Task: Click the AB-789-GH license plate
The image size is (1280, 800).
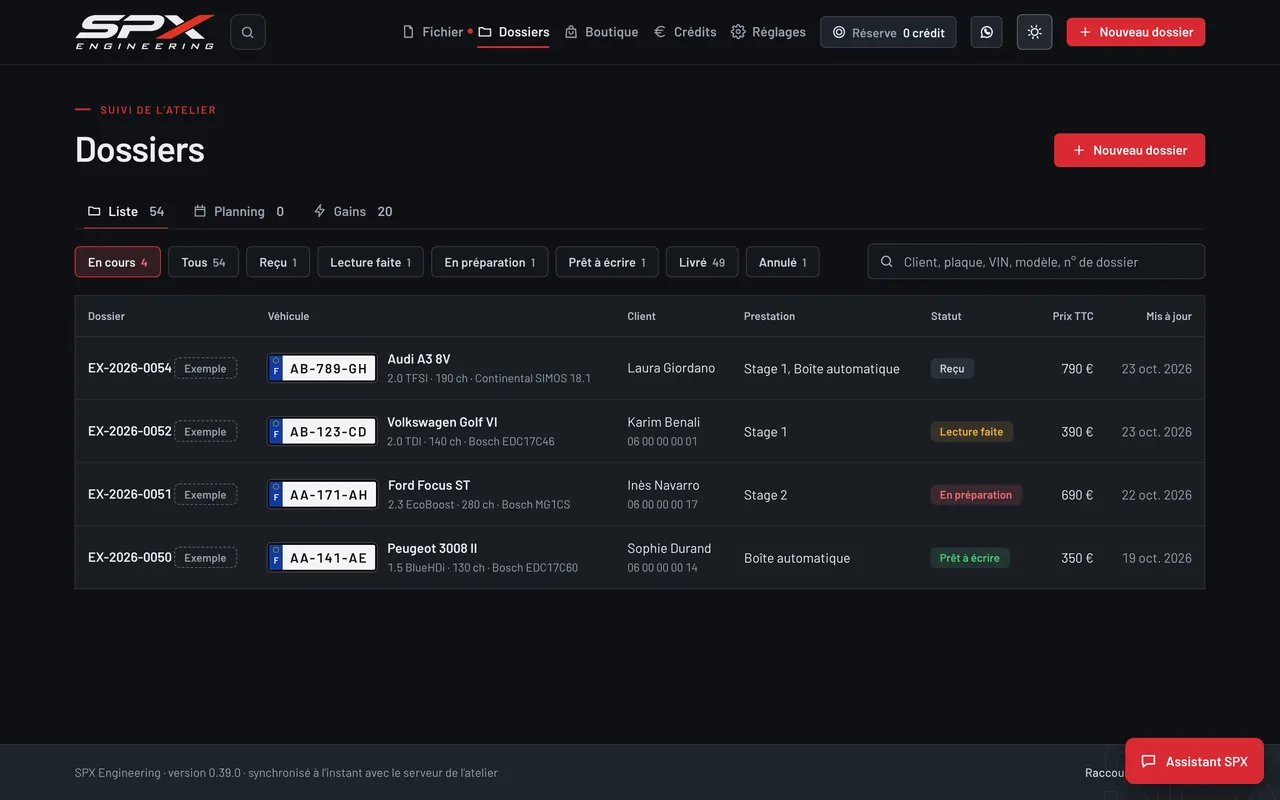Action: tap(322, 368)
